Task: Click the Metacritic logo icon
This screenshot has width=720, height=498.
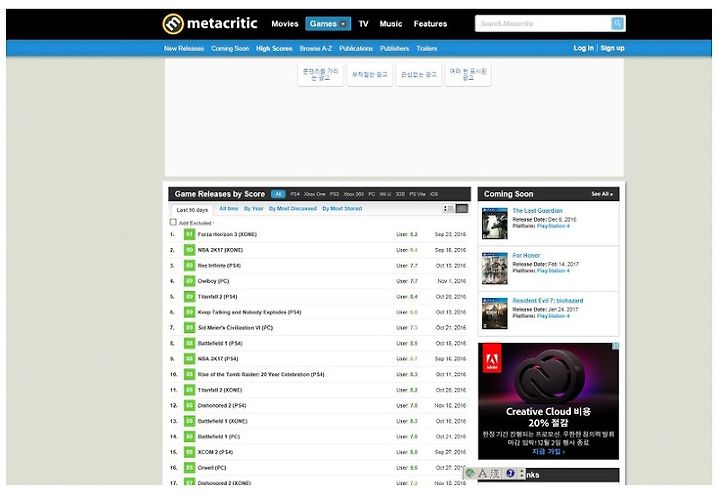Action: (x=173, y=23)
